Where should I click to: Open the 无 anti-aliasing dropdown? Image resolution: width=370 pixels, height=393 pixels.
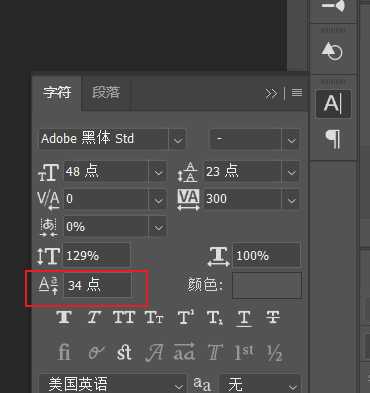pyautogui.click(x=260, y=384)
